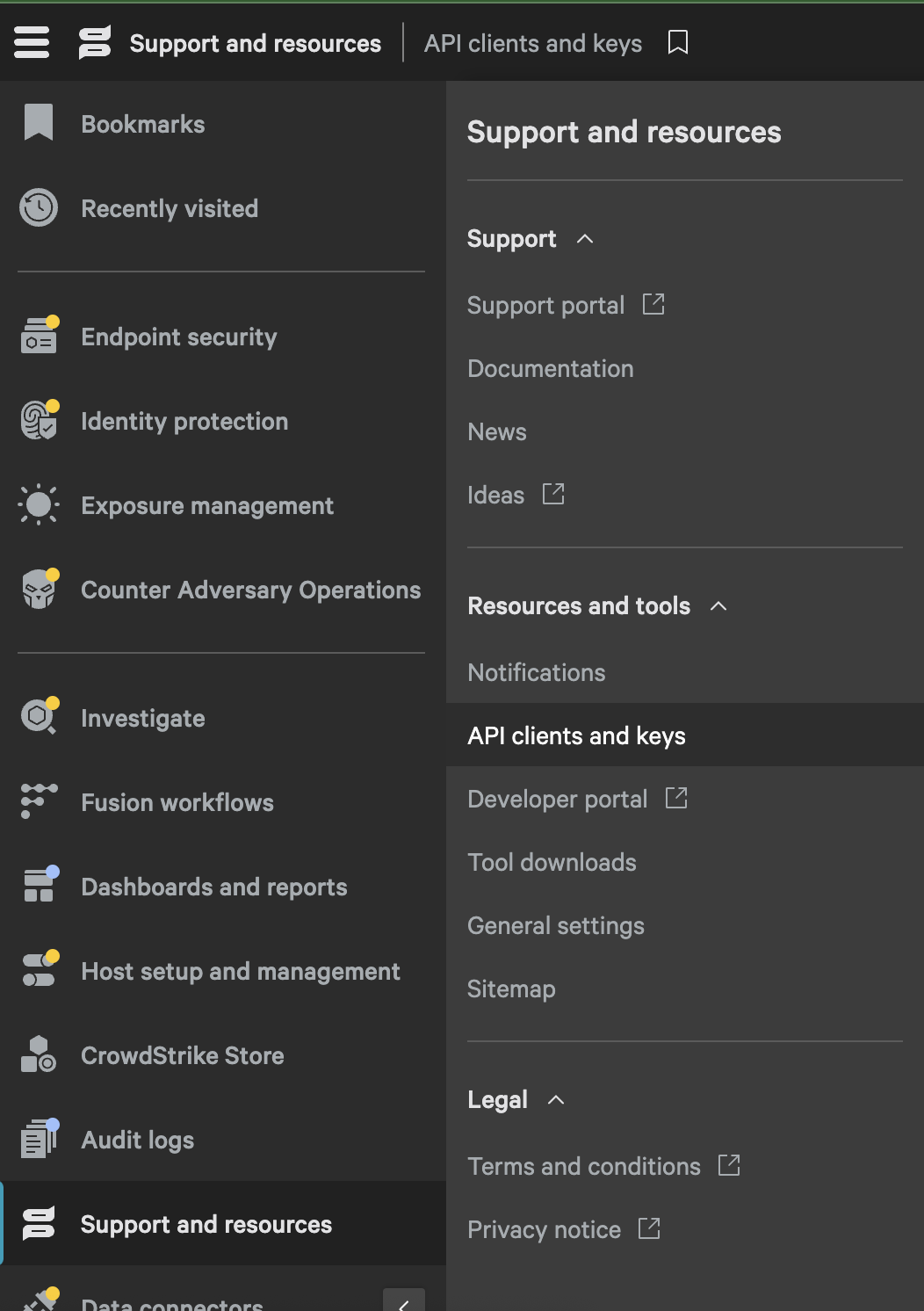Click external link icon beside Developer portal
This screenshot has width=924, height=1311.
tap(676, 798)
